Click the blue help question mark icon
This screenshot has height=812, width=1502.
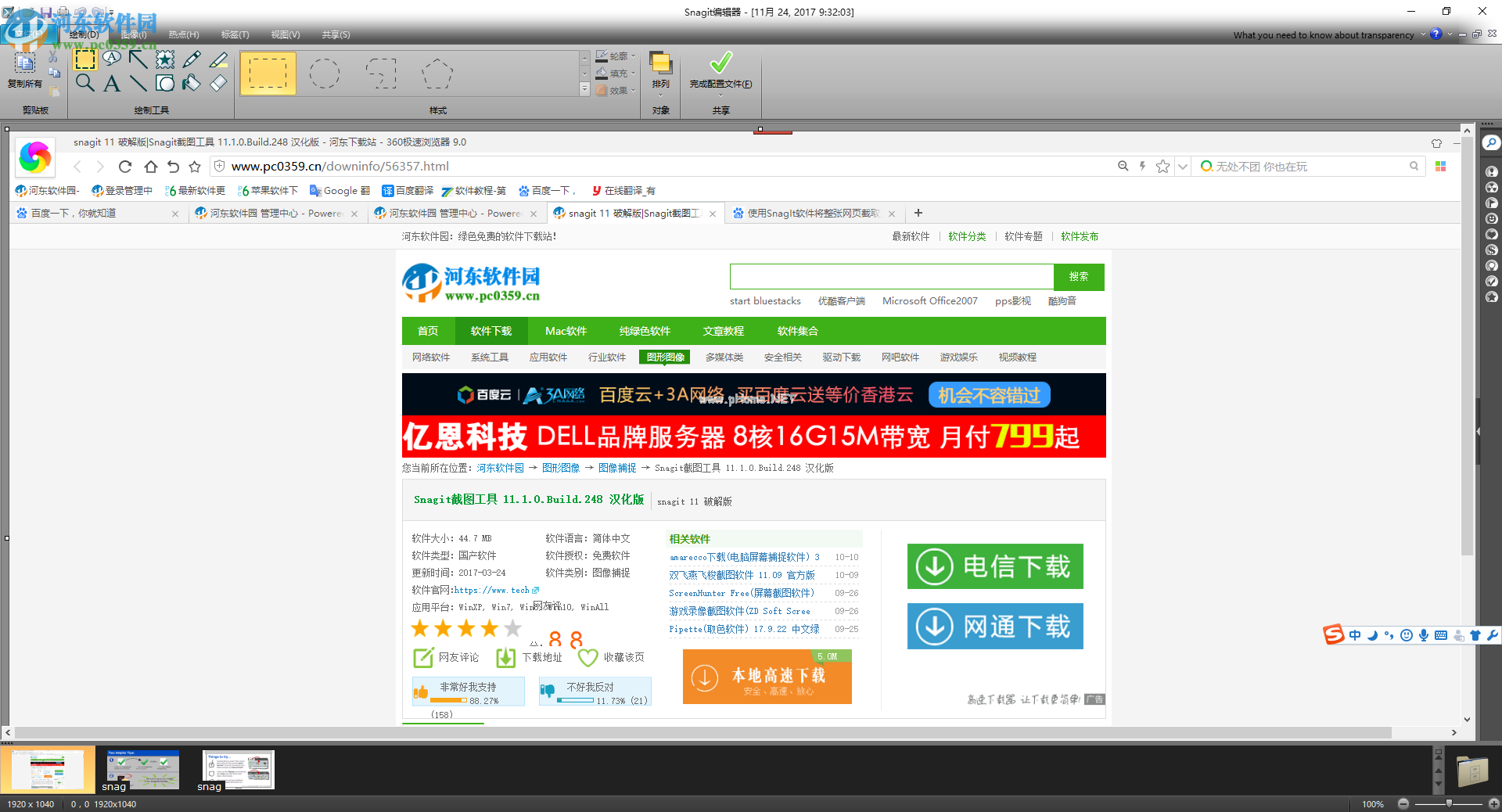pyautogui.click(x=1436, y=34)
